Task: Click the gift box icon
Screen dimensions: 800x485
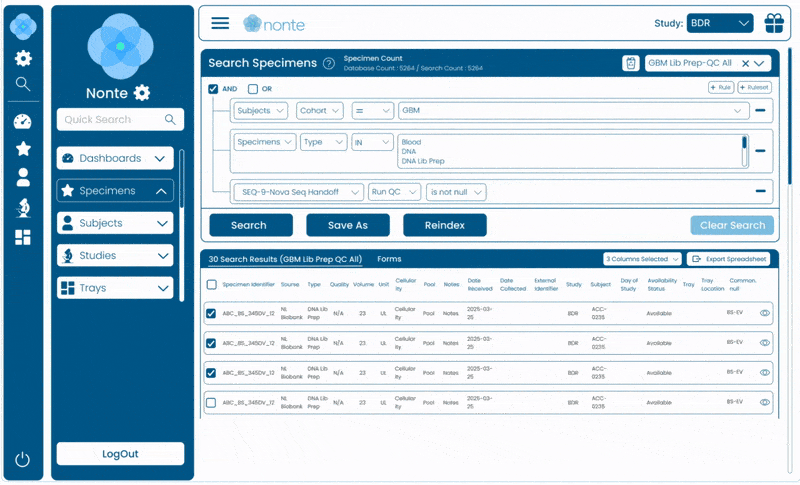Action: point(774,23)
